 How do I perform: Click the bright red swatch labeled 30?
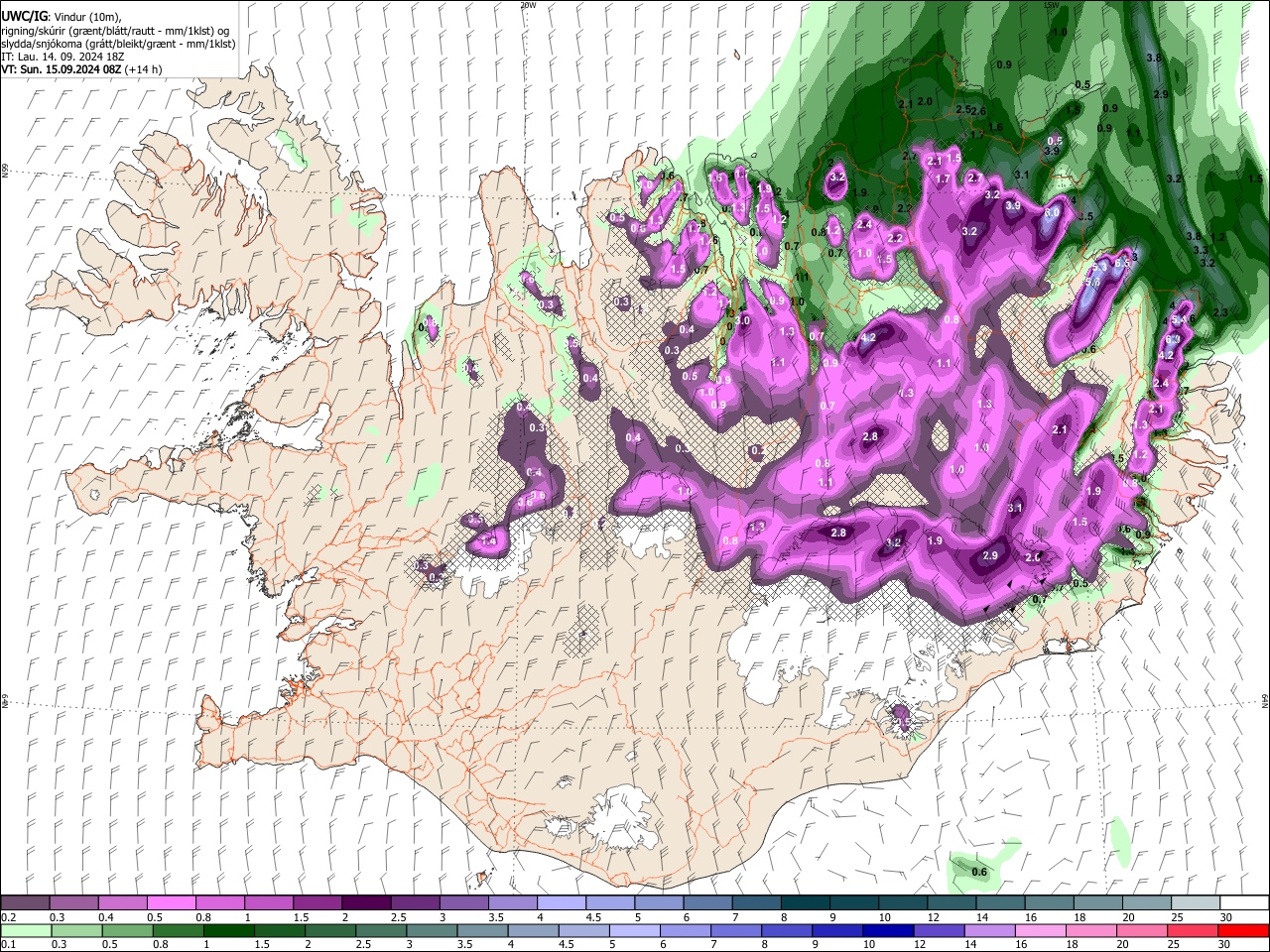point(1243,931)
